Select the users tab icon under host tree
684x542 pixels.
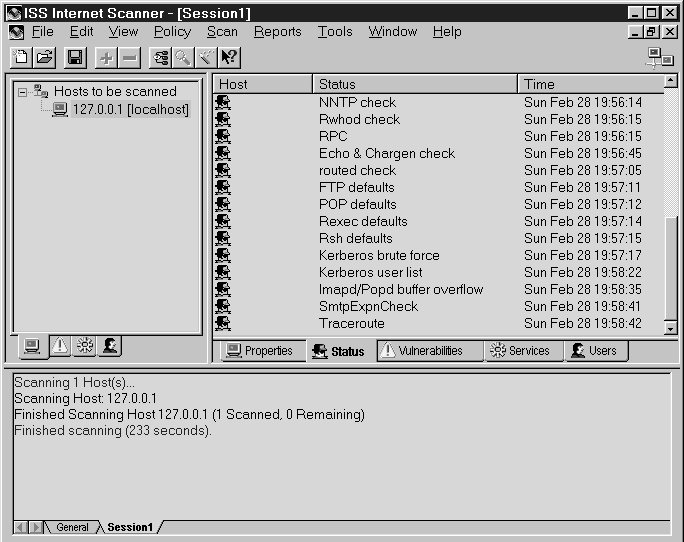pos(110,346)
